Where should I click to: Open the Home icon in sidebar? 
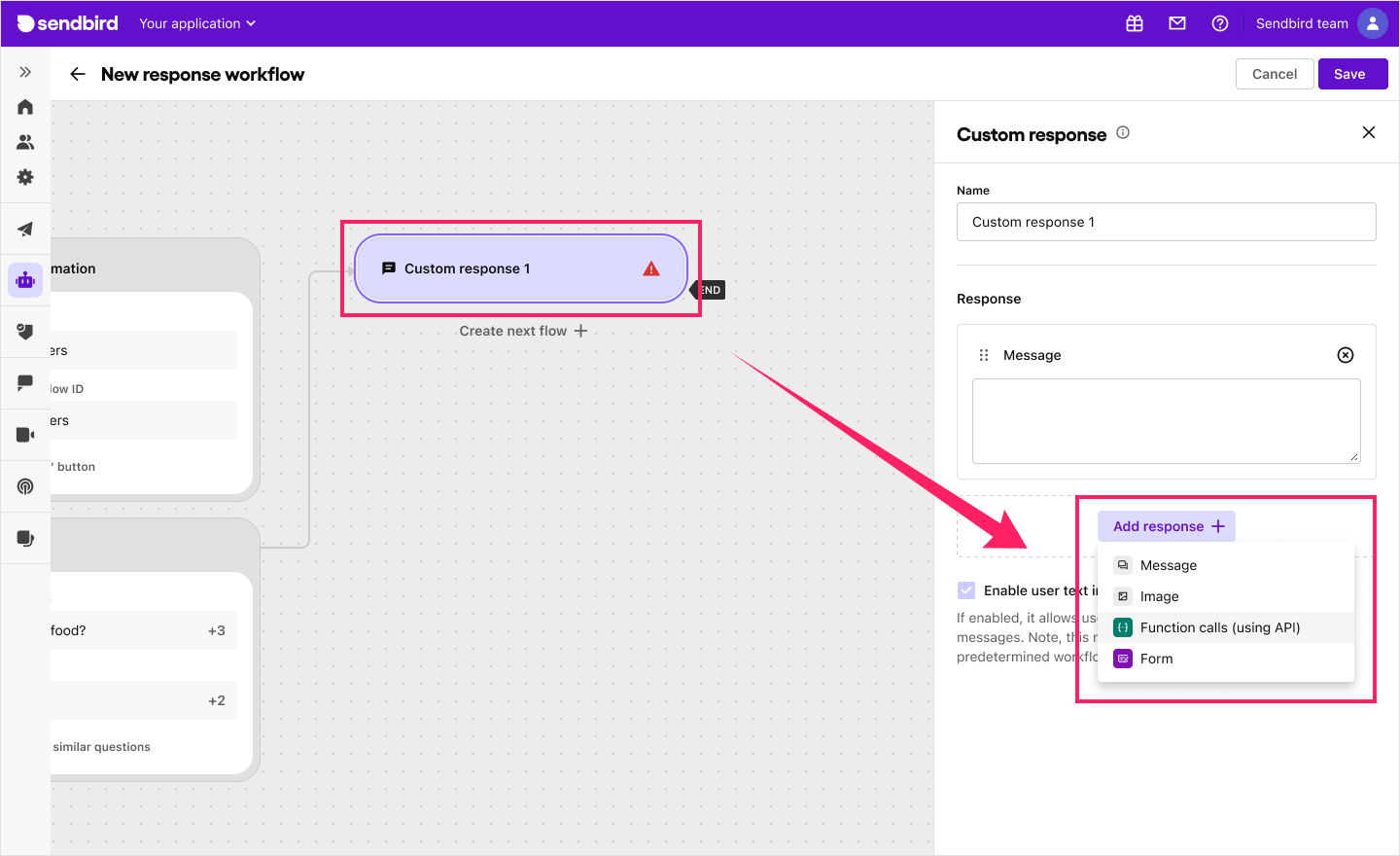[25, 107]
